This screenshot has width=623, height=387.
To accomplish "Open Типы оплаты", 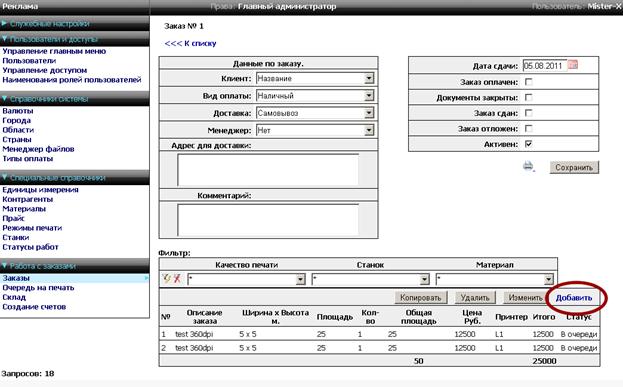I will click(x=27, y=159).
